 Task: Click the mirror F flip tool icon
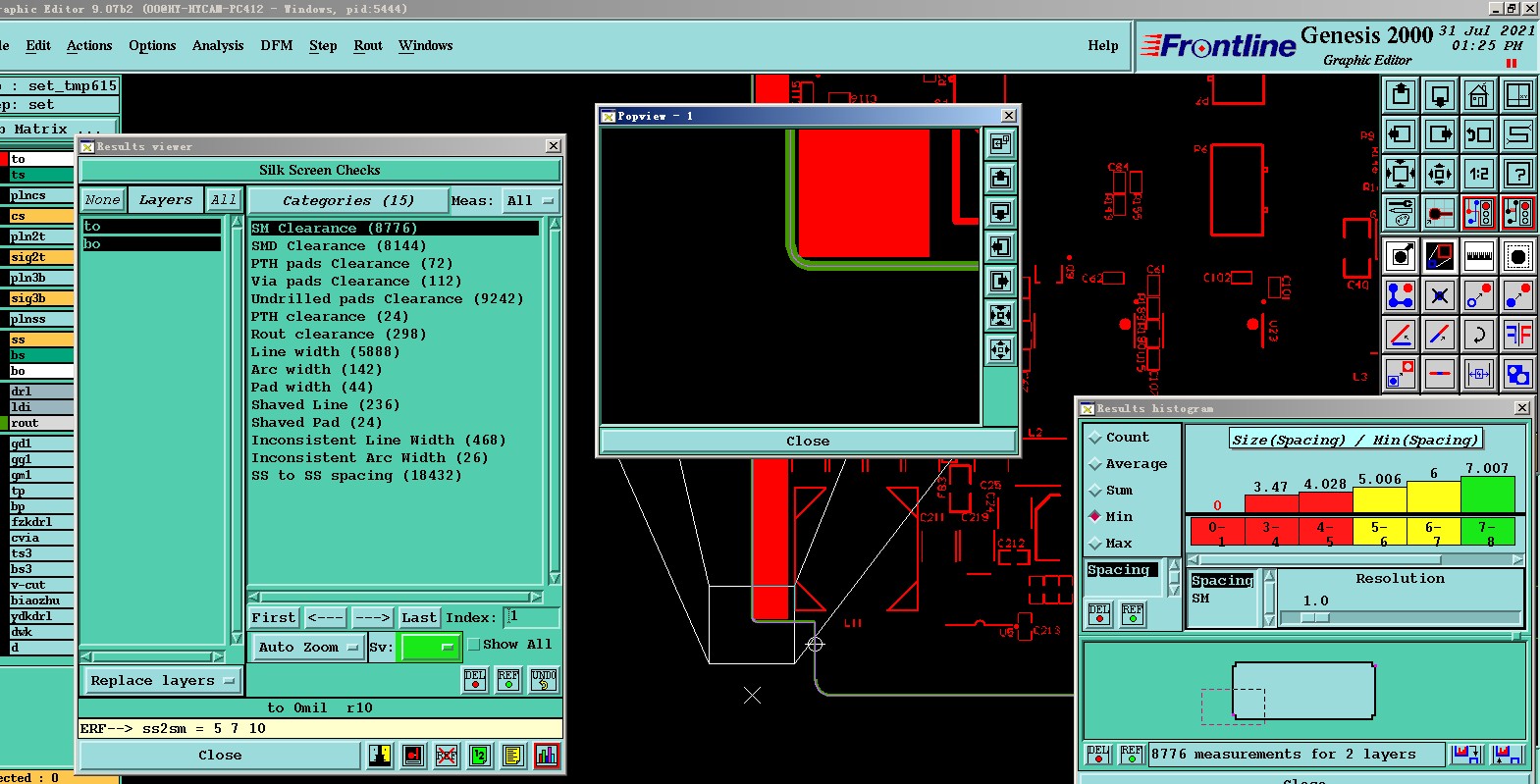tap(1517, 335)
